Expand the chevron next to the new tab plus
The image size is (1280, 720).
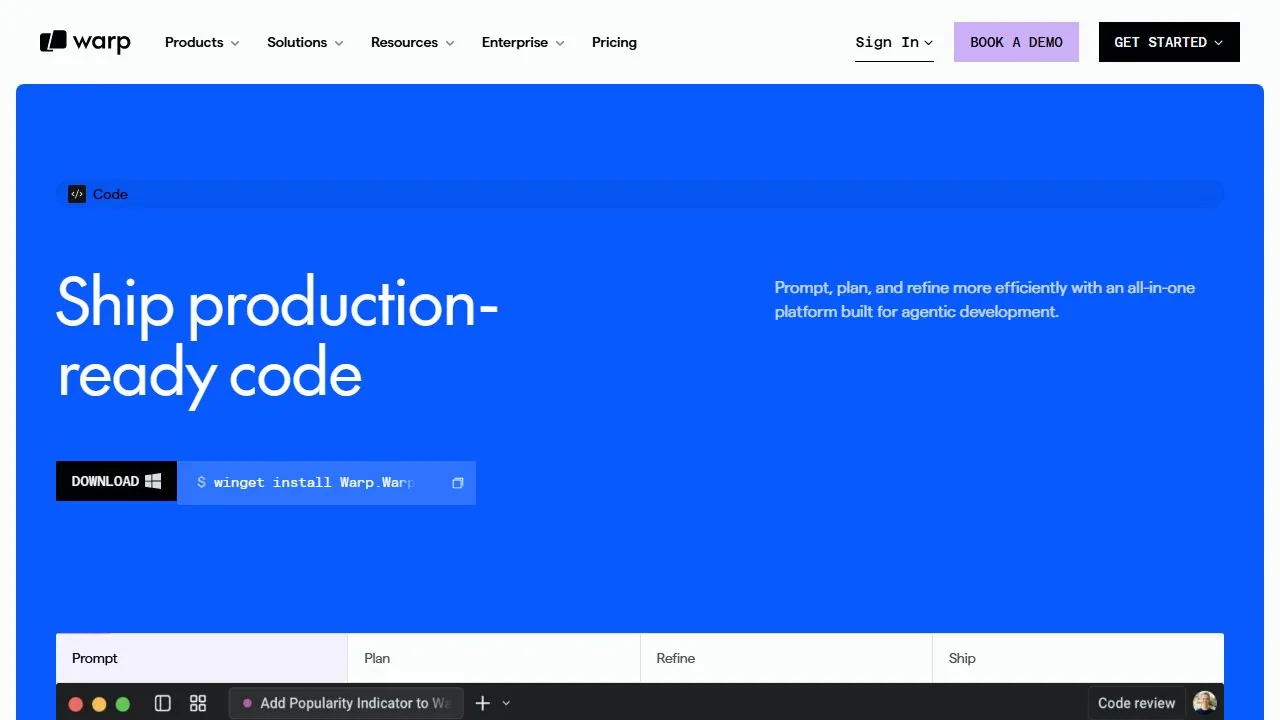[506, 703]
